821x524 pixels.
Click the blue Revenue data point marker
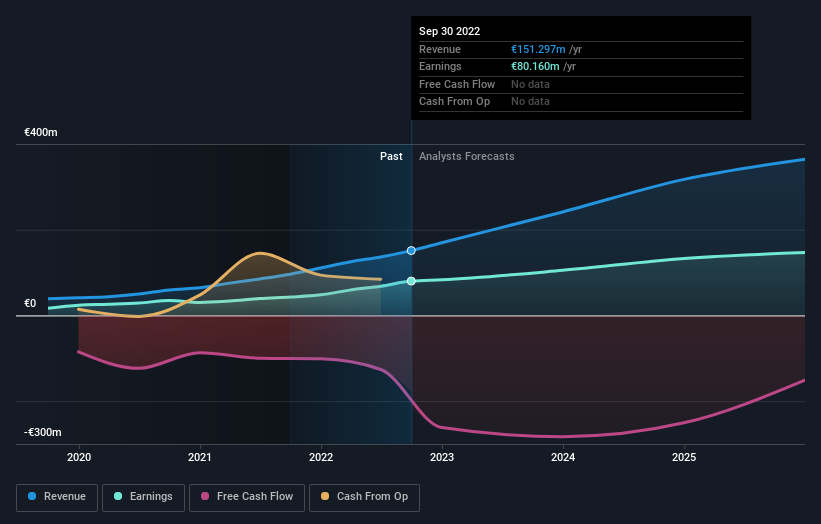point(412,251)
